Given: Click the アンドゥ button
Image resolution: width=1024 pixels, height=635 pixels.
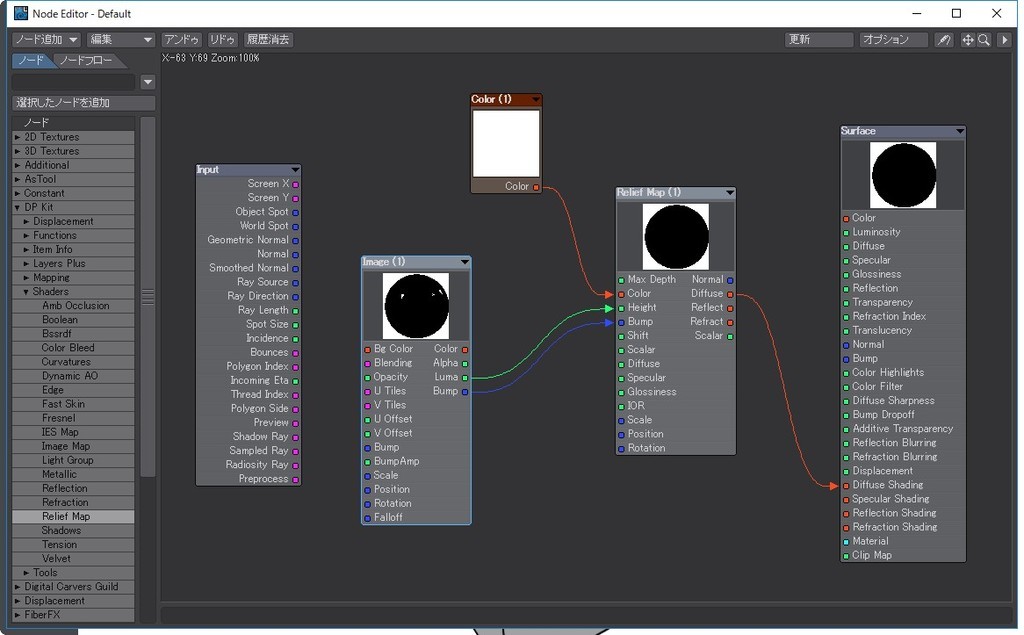Looking at the screenshot, I should click(x=182, y=40).
